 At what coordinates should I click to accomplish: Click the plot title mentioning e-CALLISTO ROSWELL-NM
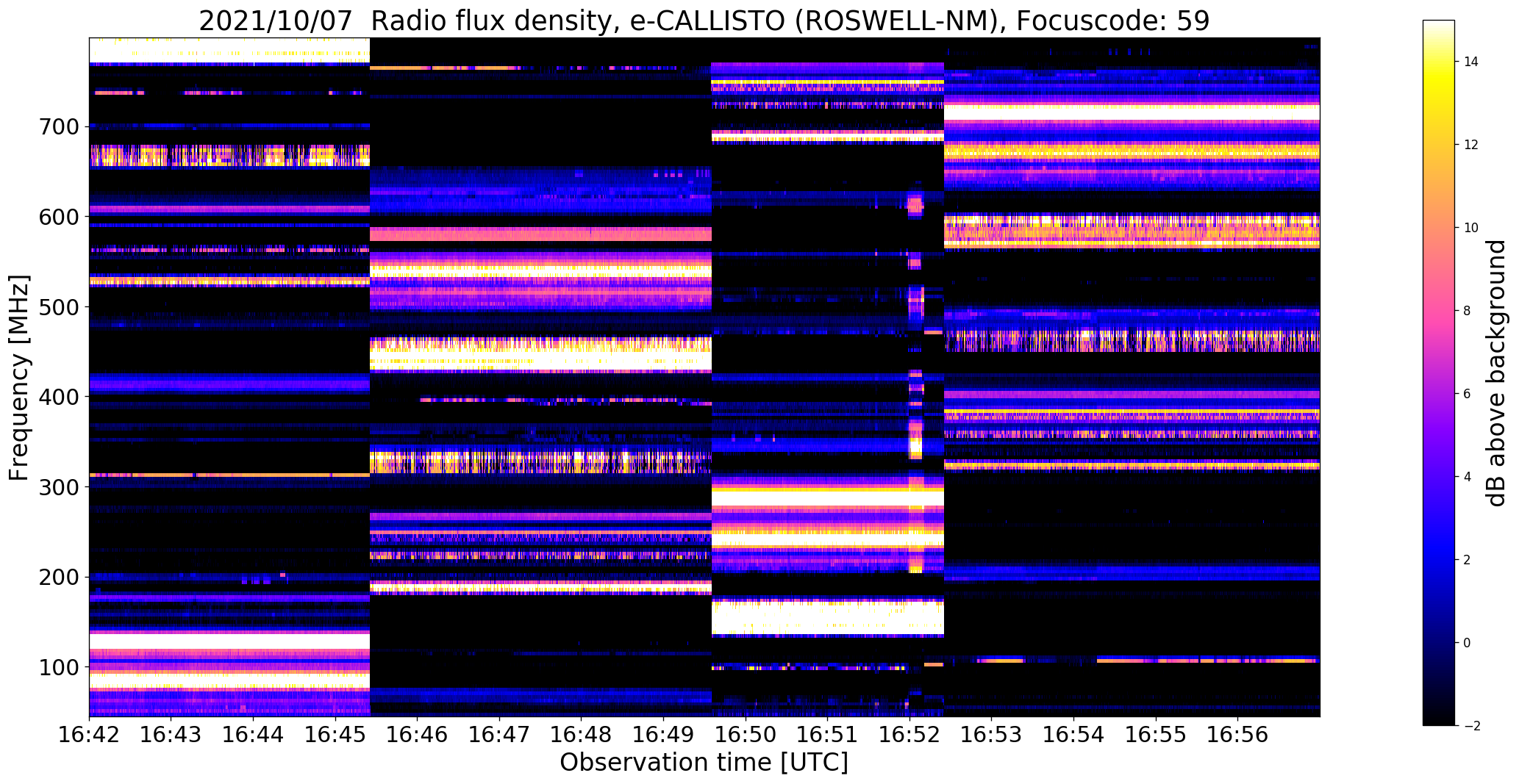[704, 21]
